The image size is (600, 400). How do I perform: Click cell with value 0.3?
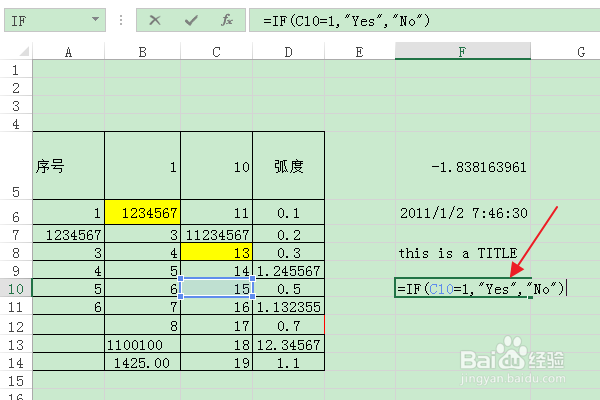[289, 252]
